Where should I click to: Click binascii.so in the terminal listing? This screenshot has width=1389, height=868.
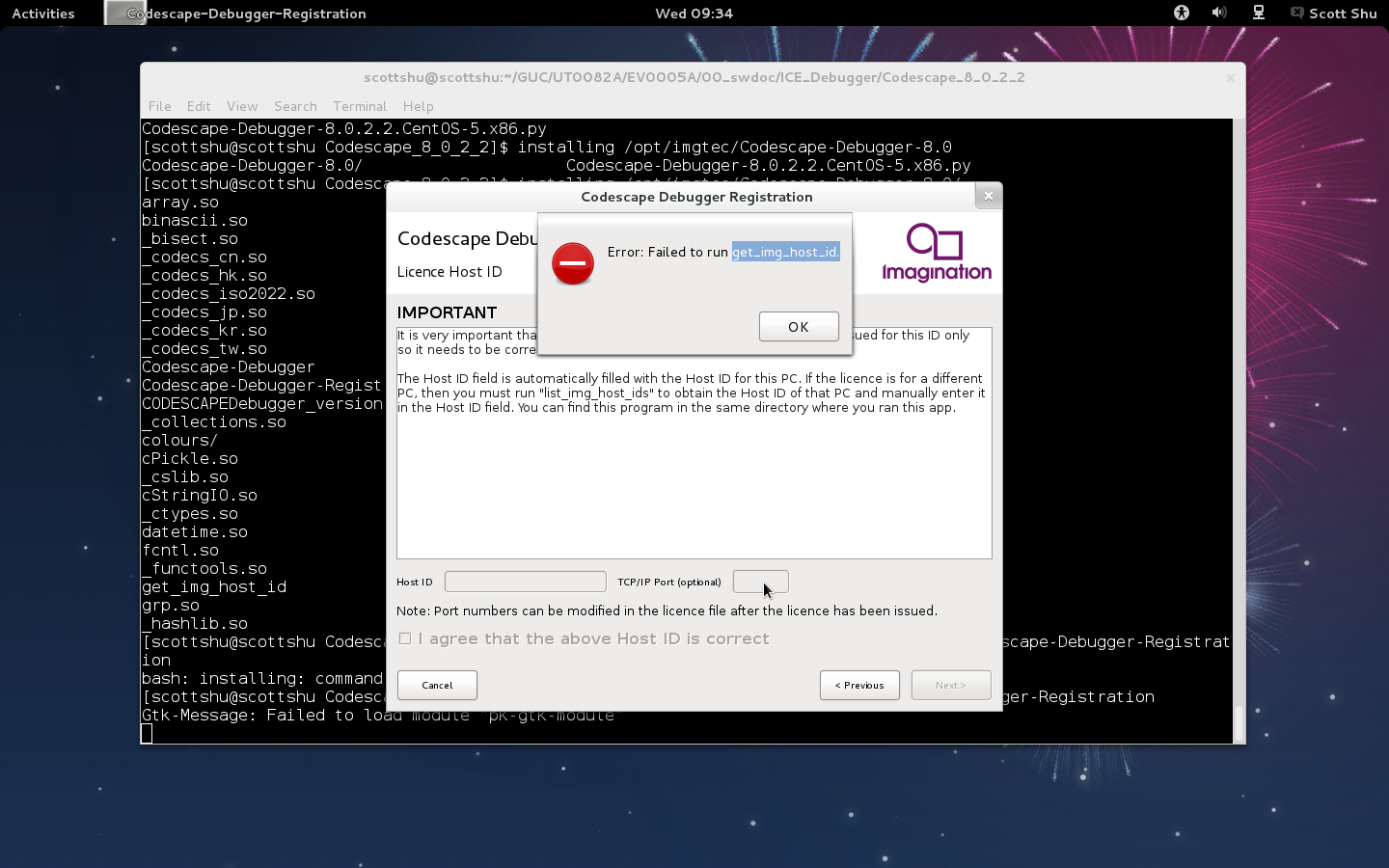point(195,221)
